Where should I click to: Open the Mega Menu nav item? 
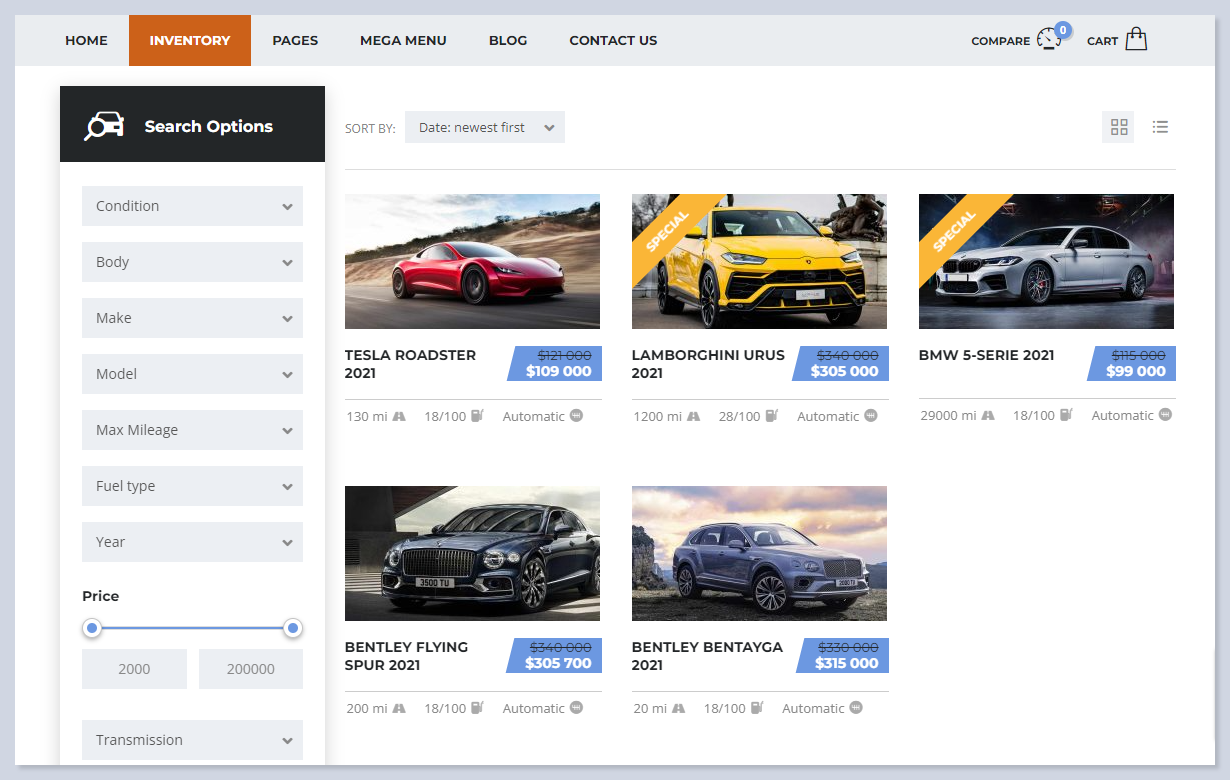coord(403,41)
